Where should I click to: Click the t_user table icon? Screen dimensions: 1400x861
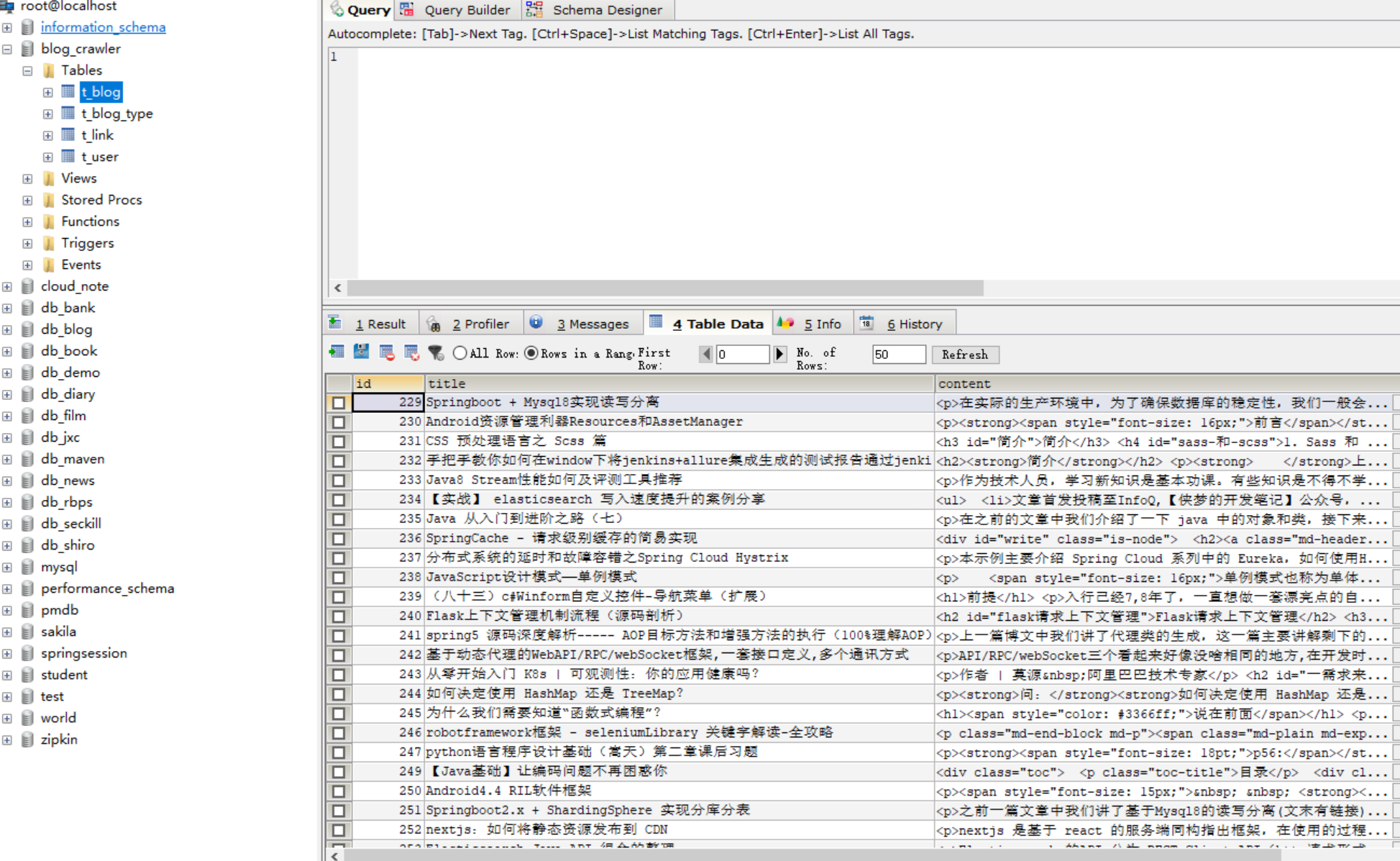(68, 156)
